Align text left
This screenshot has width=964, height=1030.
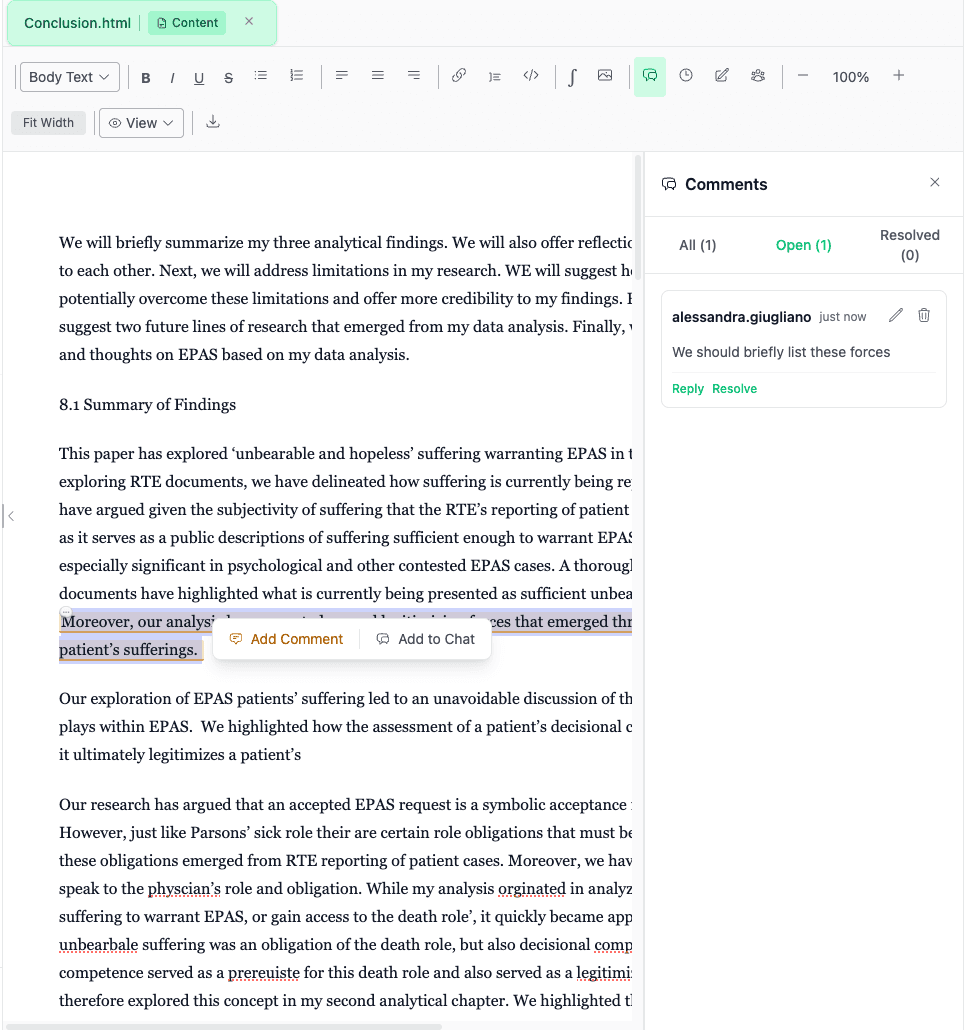coord(341,76)
